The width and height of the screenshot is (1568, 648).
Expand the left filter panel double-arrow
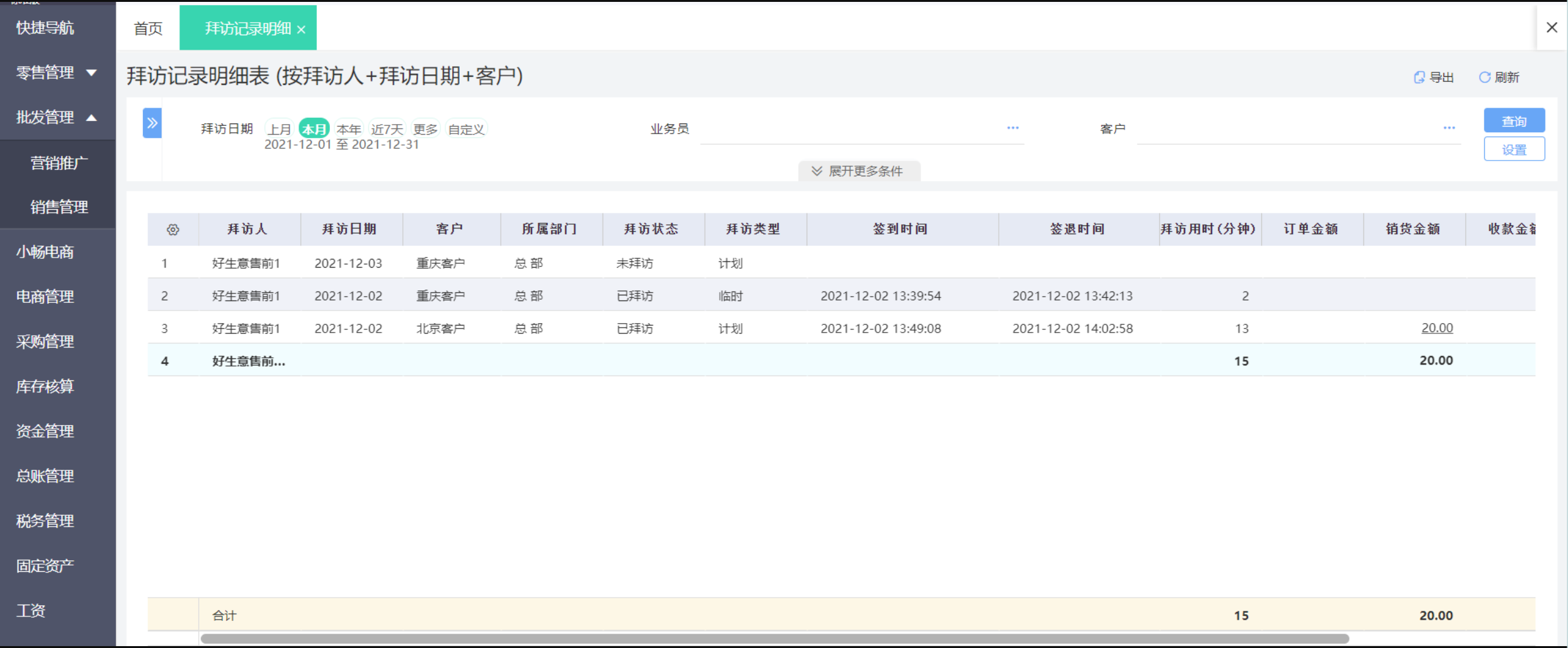[152, 123]
